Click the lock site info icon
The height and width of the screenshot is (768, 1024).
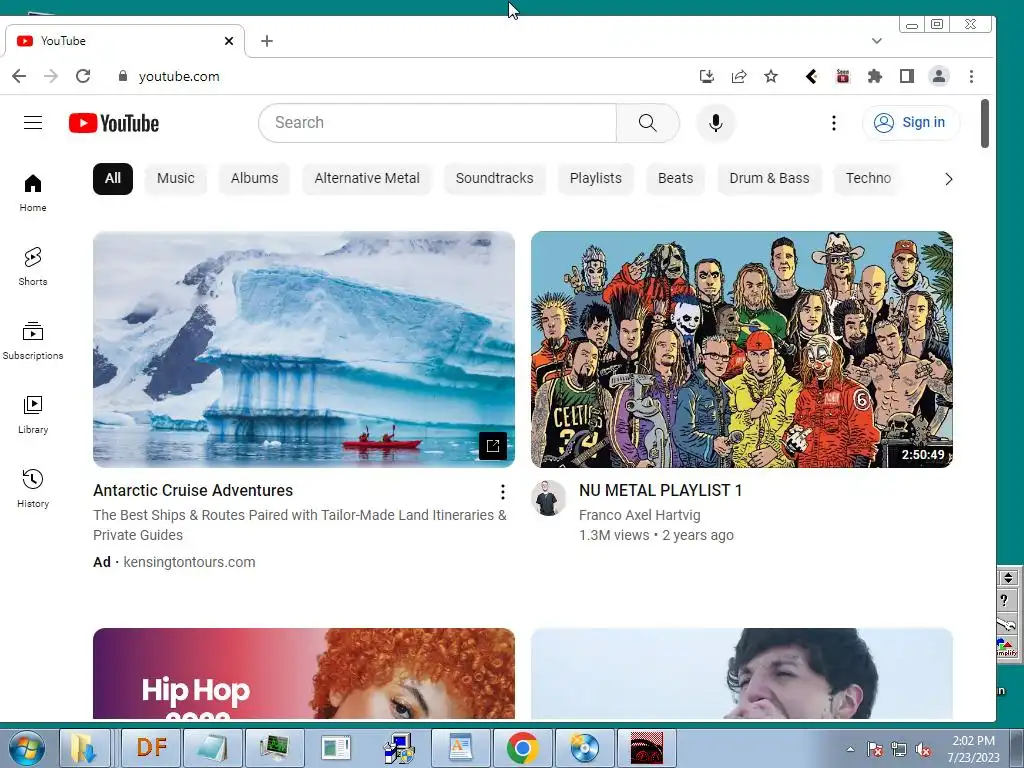click(123, 76)
